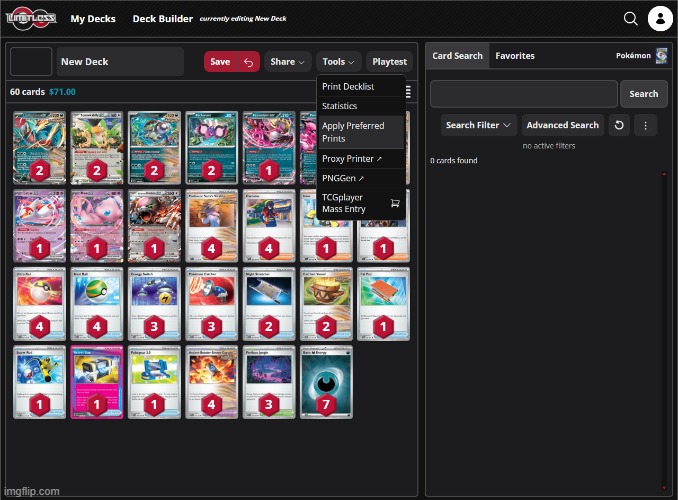This screenshot has width=678, height=500.
Task: Select the Ancient Booster Energy Capsule card
Action: point(211,382)
